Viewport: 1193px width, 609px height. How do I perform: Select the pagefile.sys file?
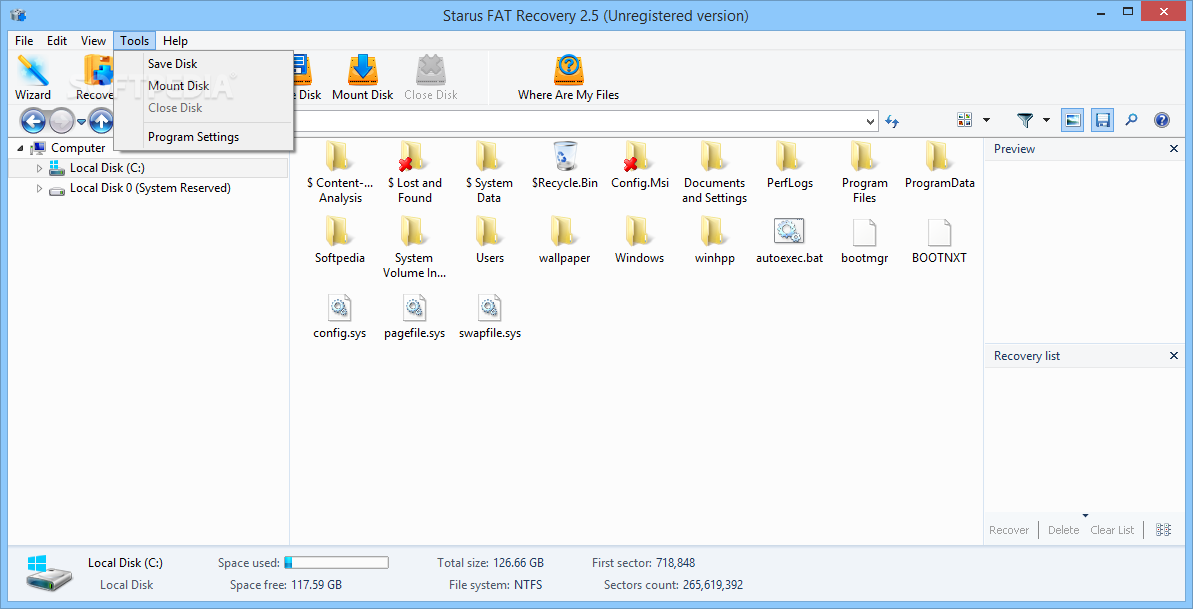(x=415, y=316)
